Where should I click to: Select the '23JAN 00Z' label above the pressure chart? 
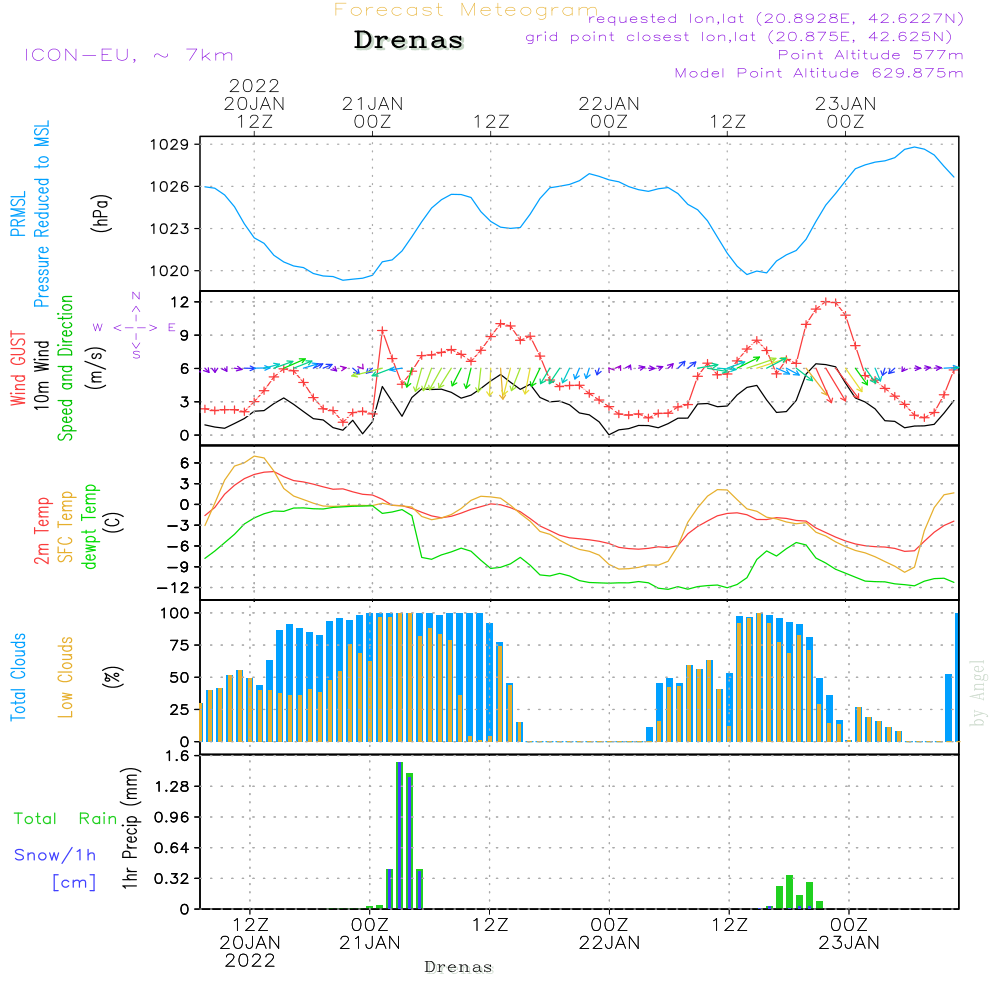846,112
